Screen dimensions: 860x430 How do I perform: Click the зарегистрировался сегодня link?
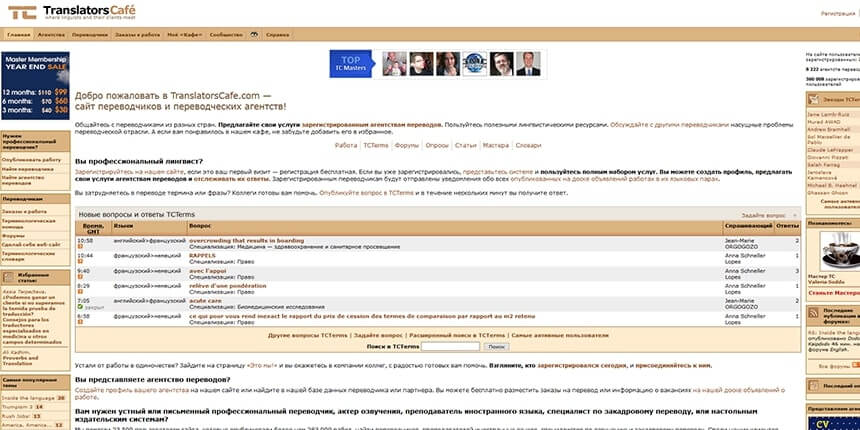click(x=581, y=365)
